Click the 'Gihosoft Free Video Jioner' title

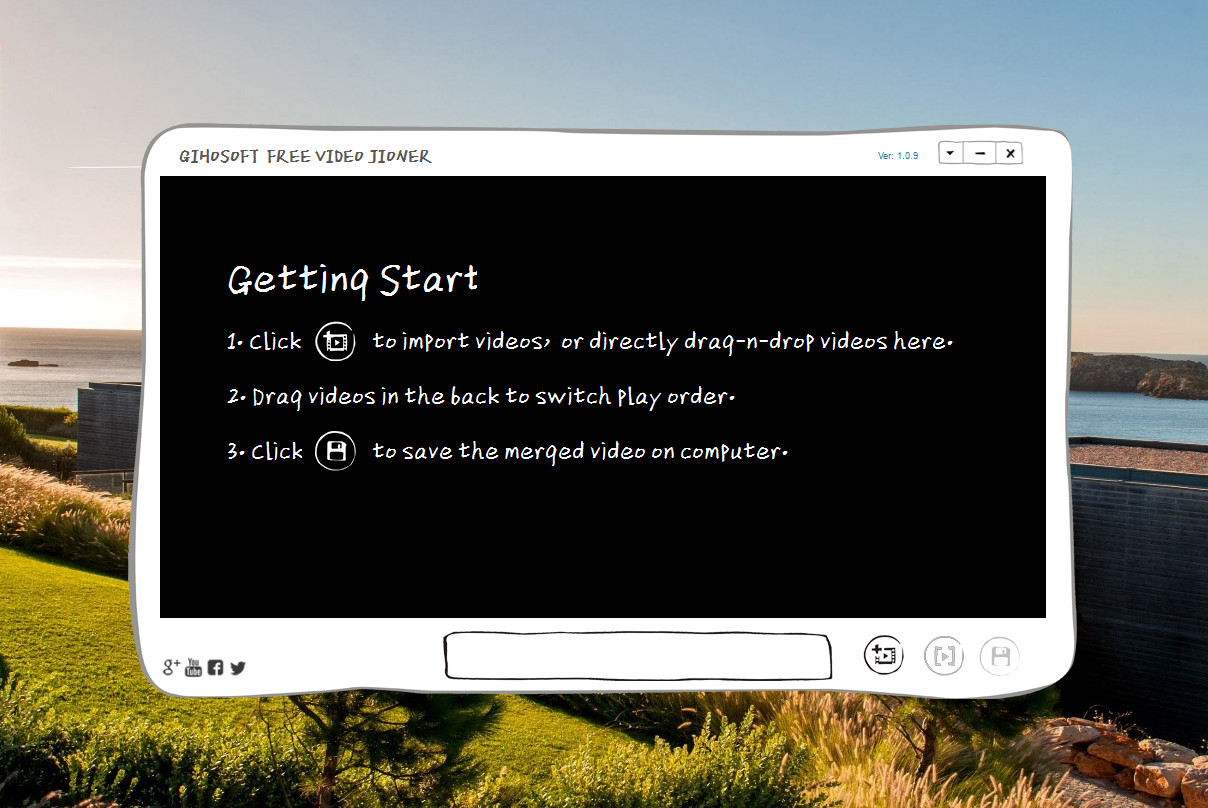305,156
